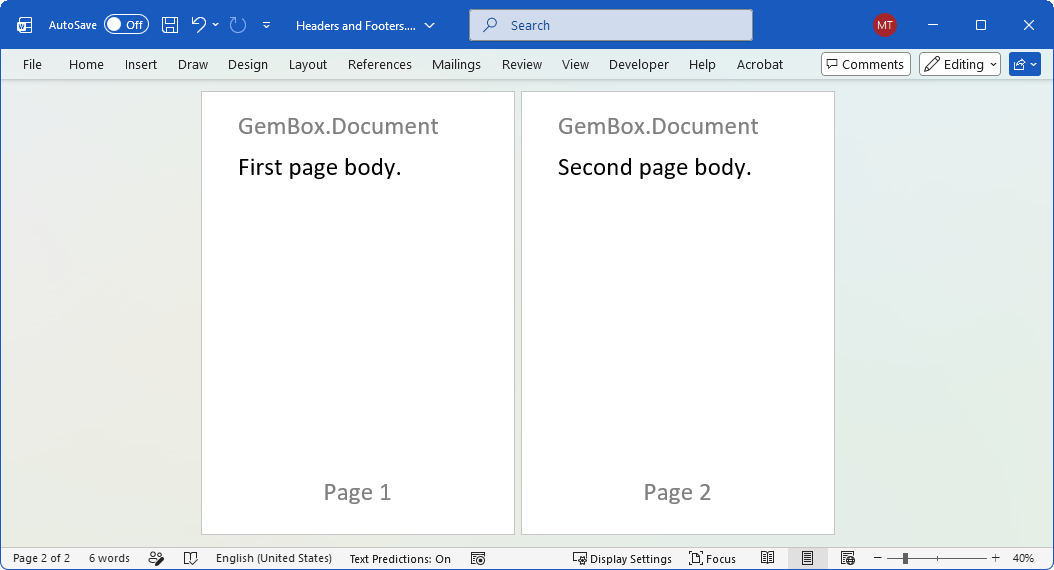Viewport: 1054px width, 570px height.
Task: Toggle Text Predictions: On in status bar
Action: click(x=400, y=559)
